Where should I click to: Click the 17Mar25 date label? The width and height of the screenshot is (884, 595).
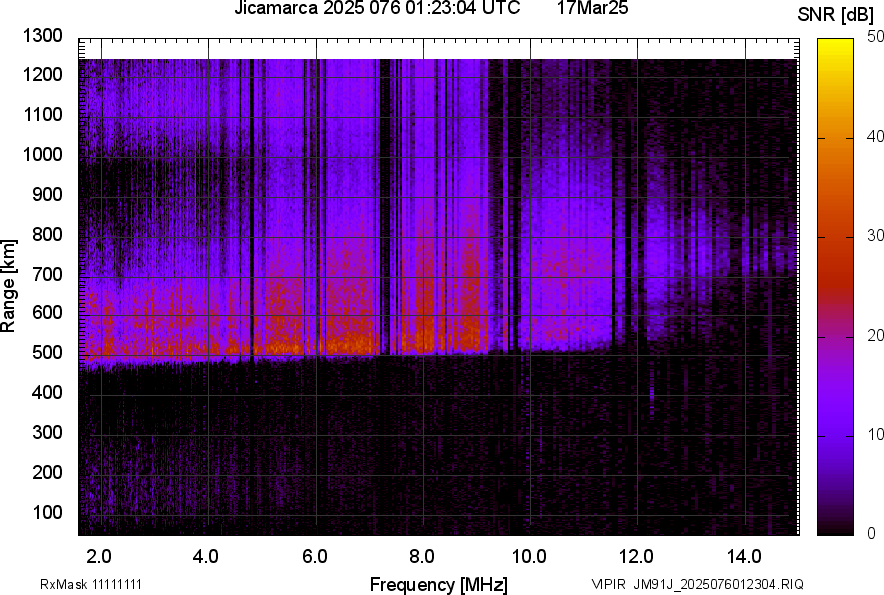point(592,9)
